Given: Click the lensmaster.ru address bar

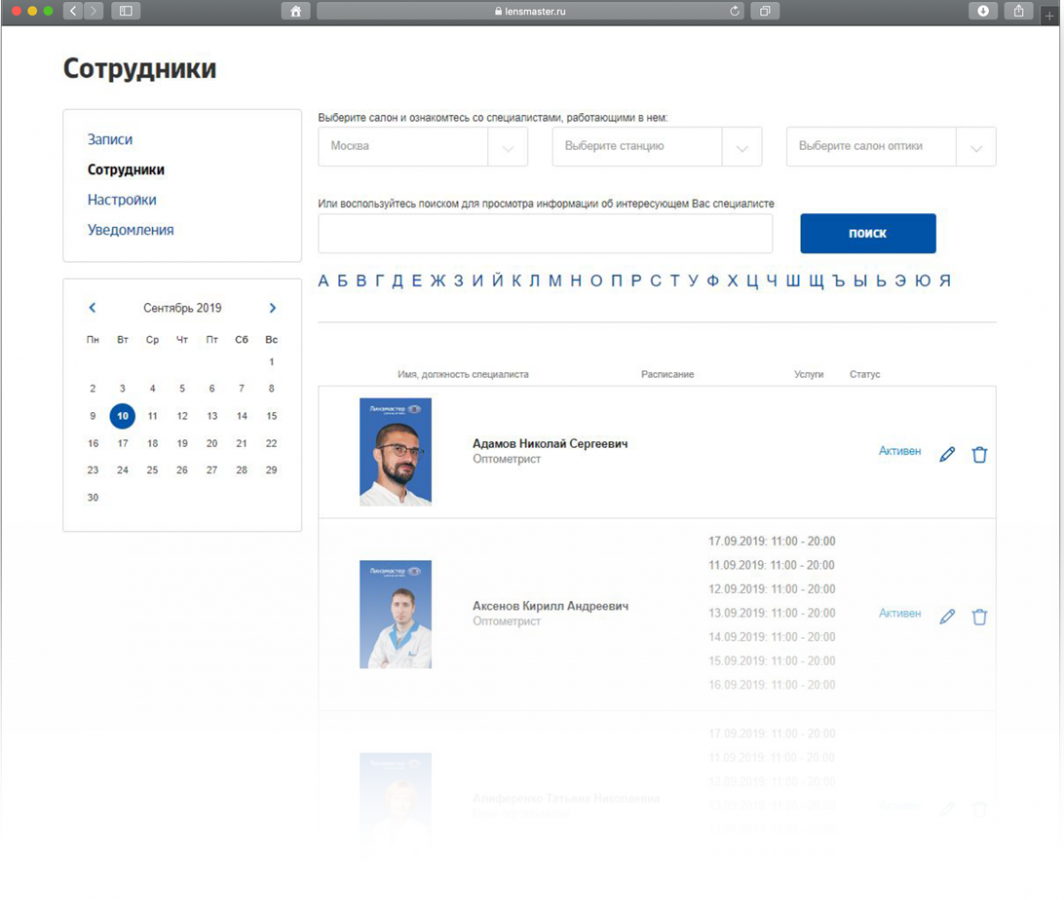Looking at the screenshot, I should pos(530,11).
